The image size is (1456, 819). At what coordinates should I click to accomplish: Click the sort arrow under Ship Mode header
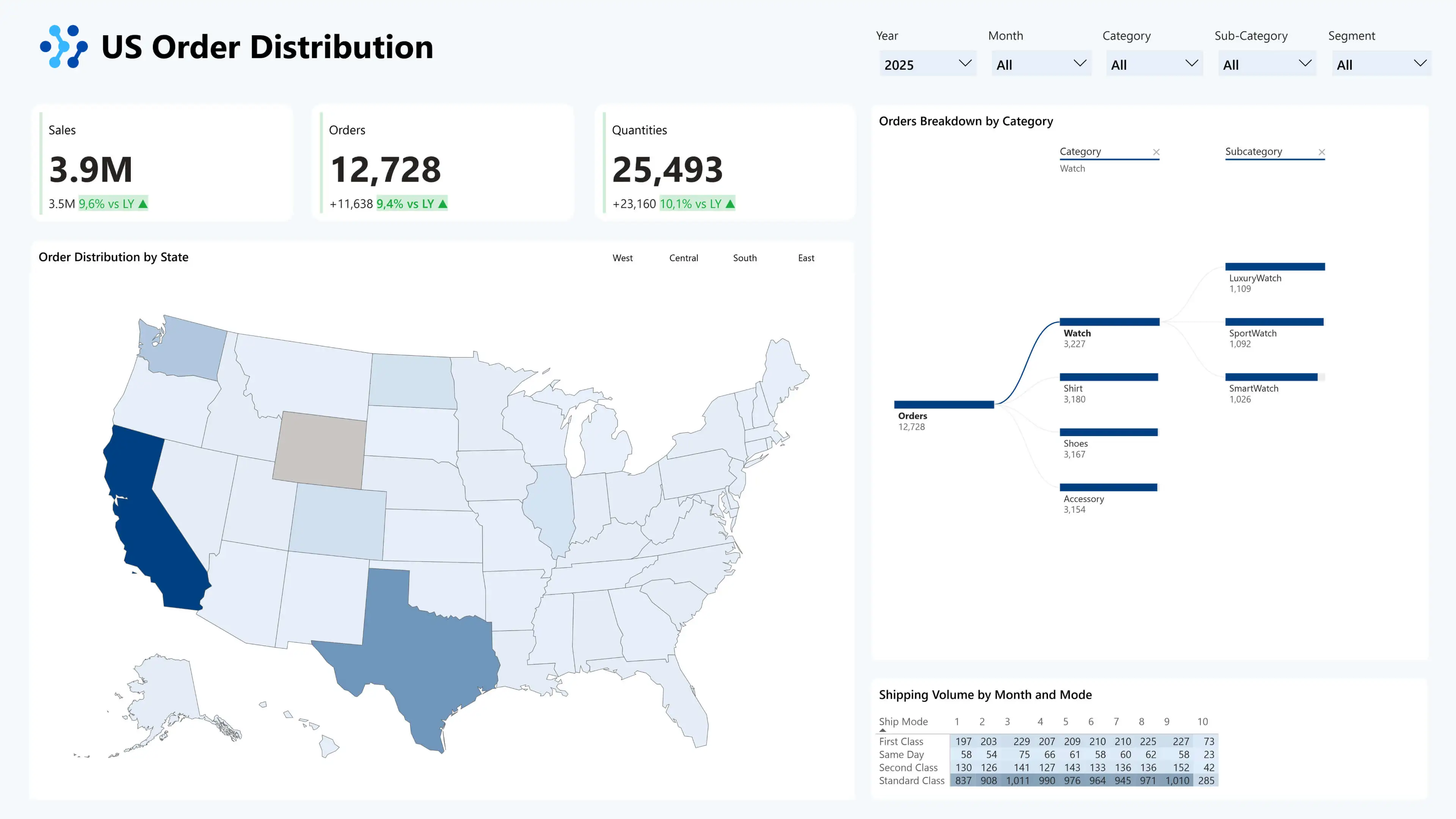pos(882,730)
